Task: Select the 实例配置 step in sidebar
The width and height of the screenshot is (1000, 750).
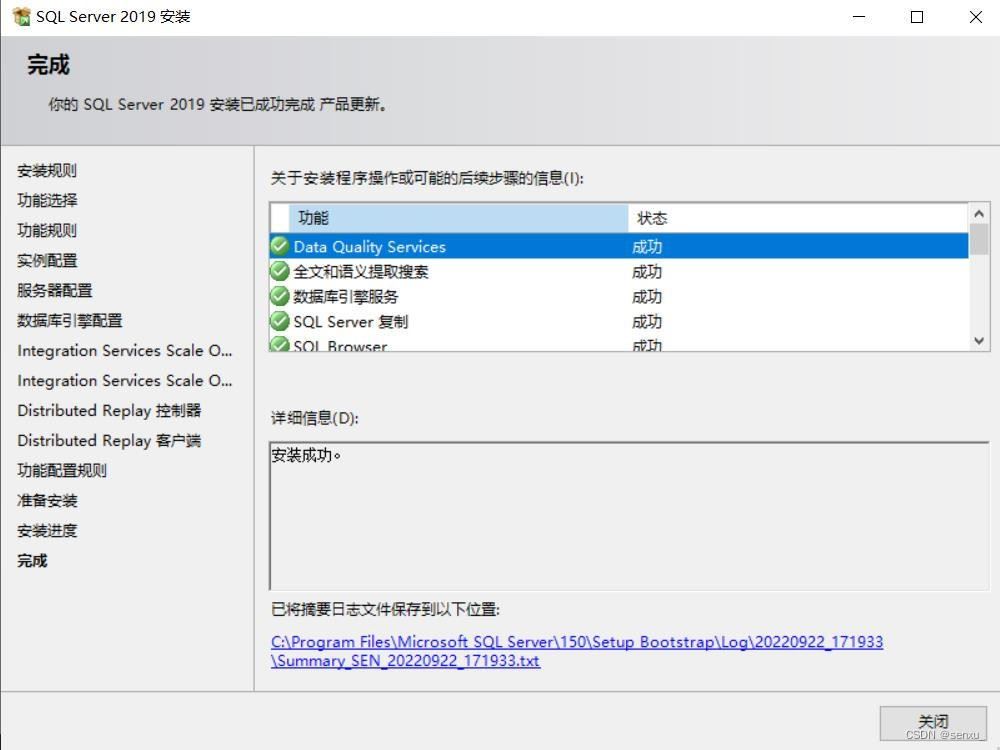Action: click(x=47, y=260)
